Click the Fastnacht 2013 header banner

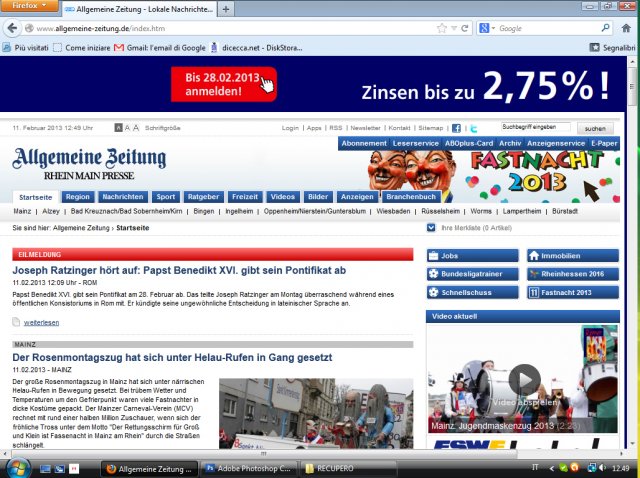[x=492, y=176]
